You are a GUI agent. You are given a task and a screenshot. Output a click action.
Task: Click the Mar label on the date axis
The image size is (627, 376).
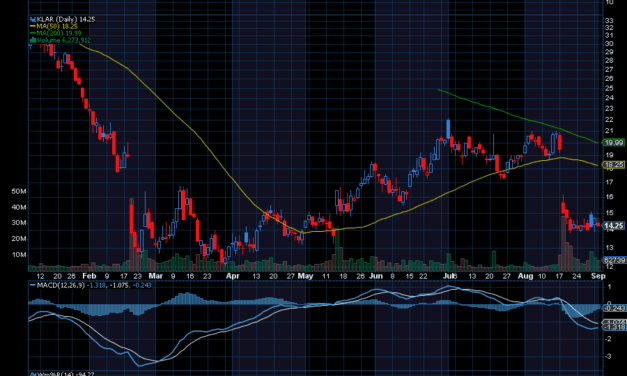click(x=156, y=276)
